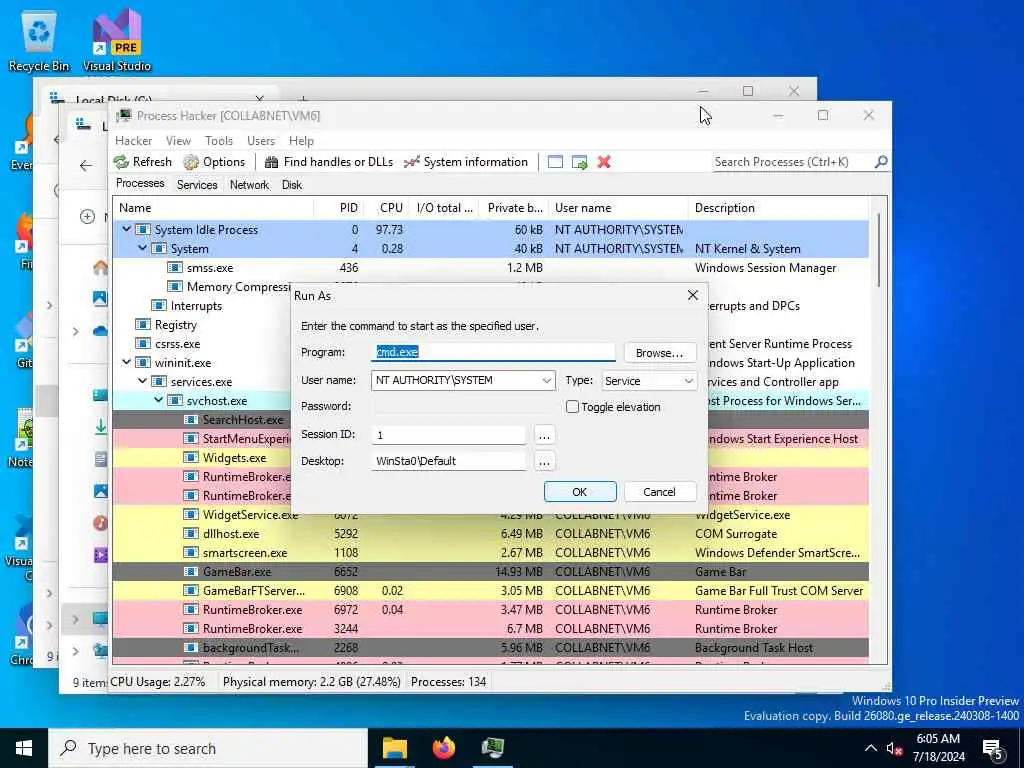Click Description column header
Viewport: 1024px width, 768px height.
pyautogui.click(x=778, y=208)
